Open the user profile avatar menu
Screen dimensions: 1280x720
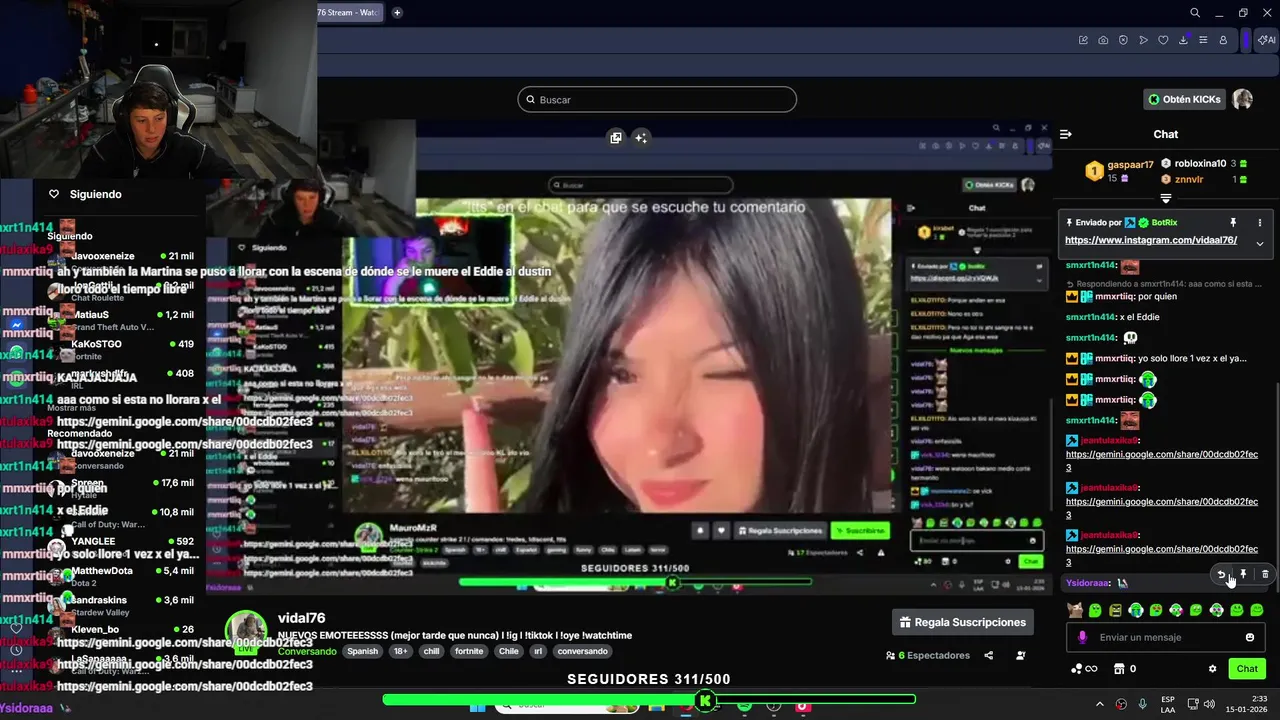point(1242,99)
